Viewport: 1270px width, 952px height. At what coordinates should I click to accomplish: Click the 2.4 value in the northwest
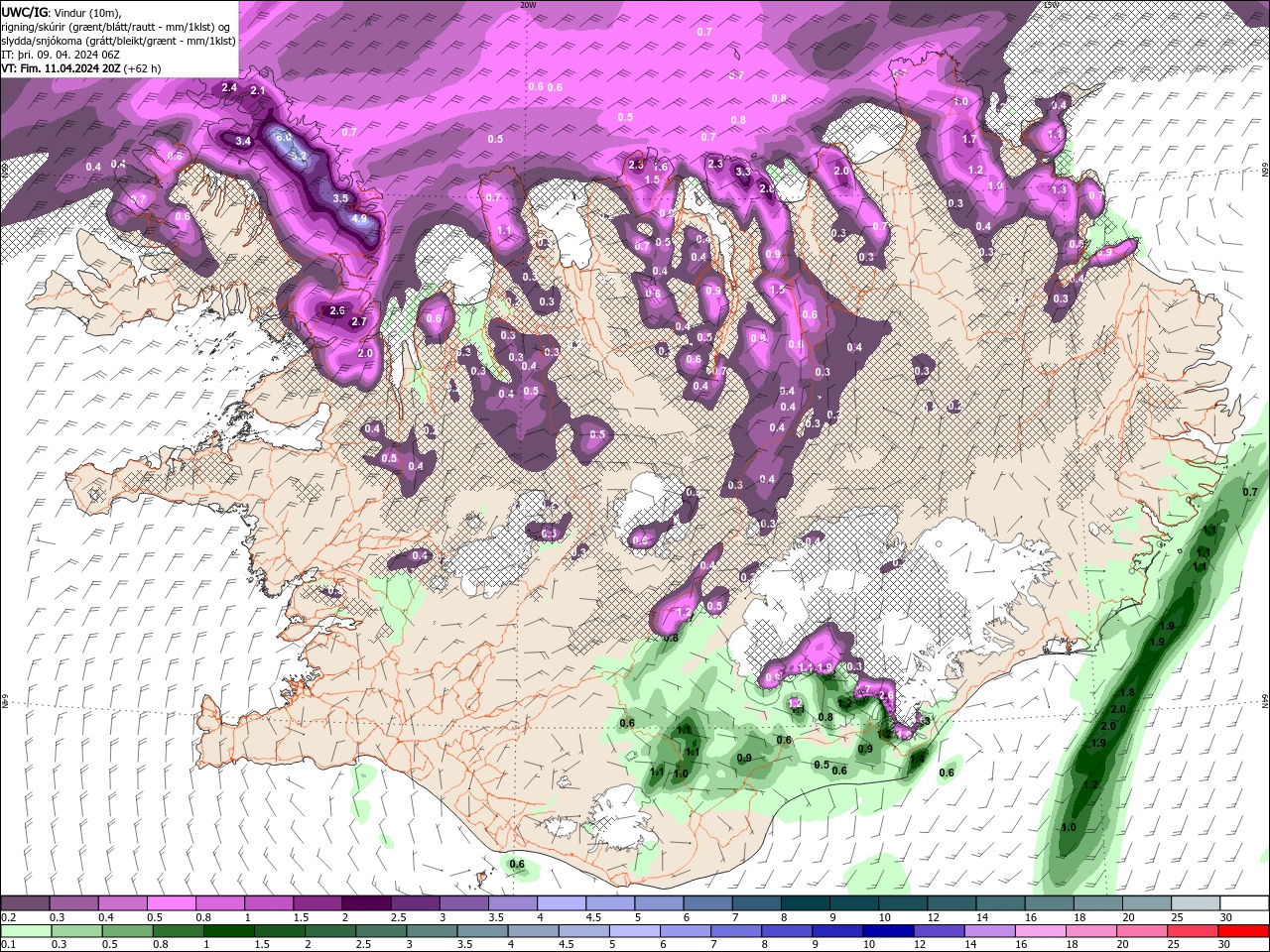229,88
